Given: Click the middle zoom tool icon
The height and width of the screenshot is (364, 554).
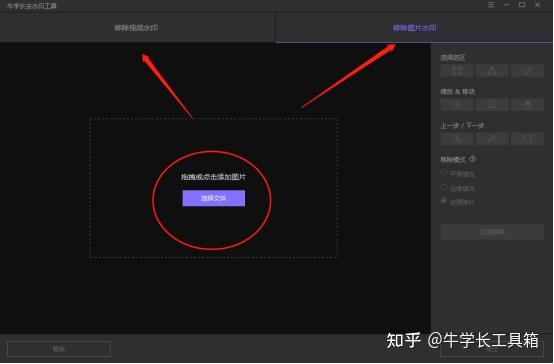Looking at the screenshot, I should 492,105.
